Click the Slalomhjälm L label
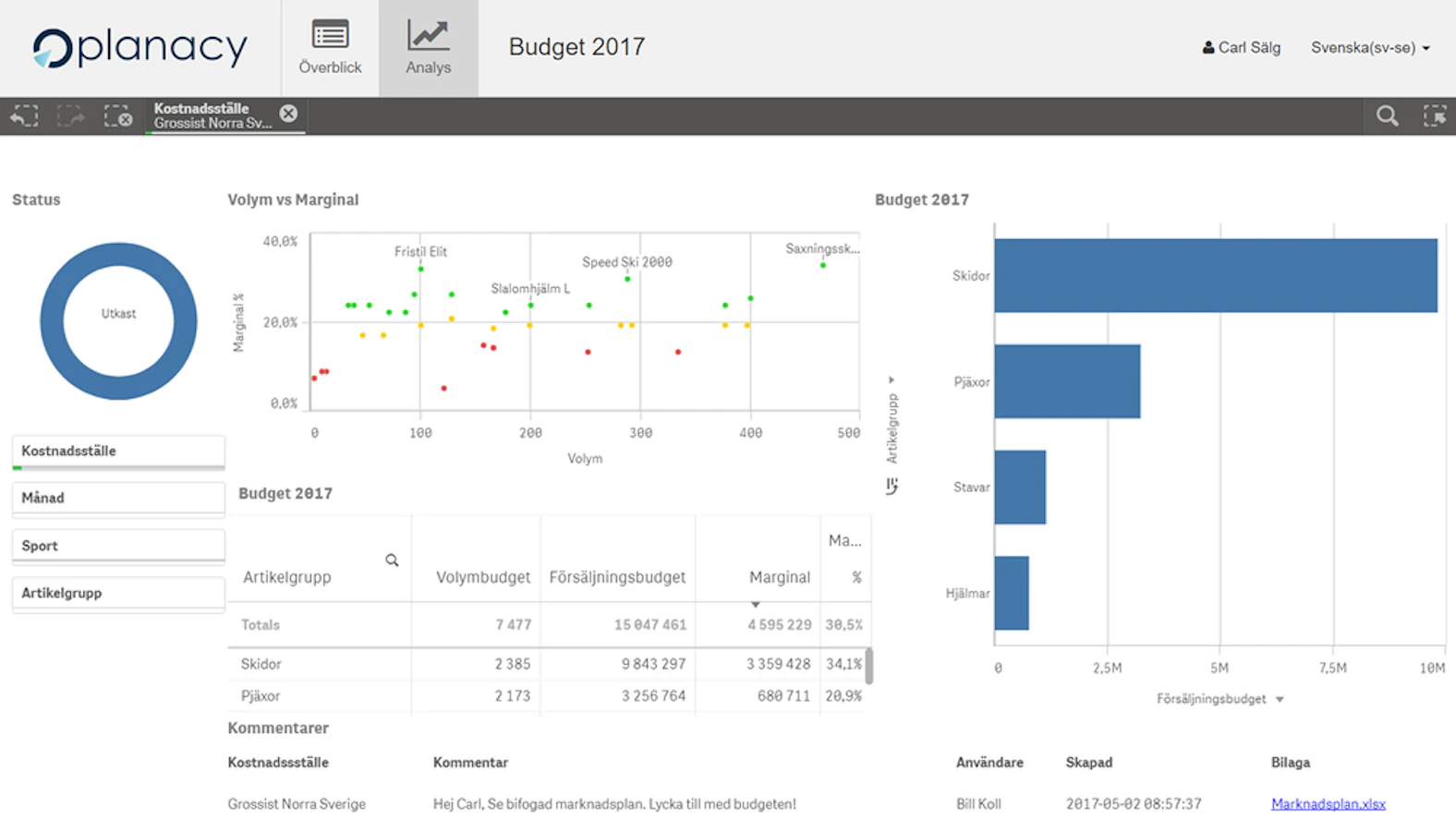This screenshot has width=1456, height=831. coord(530,289)
